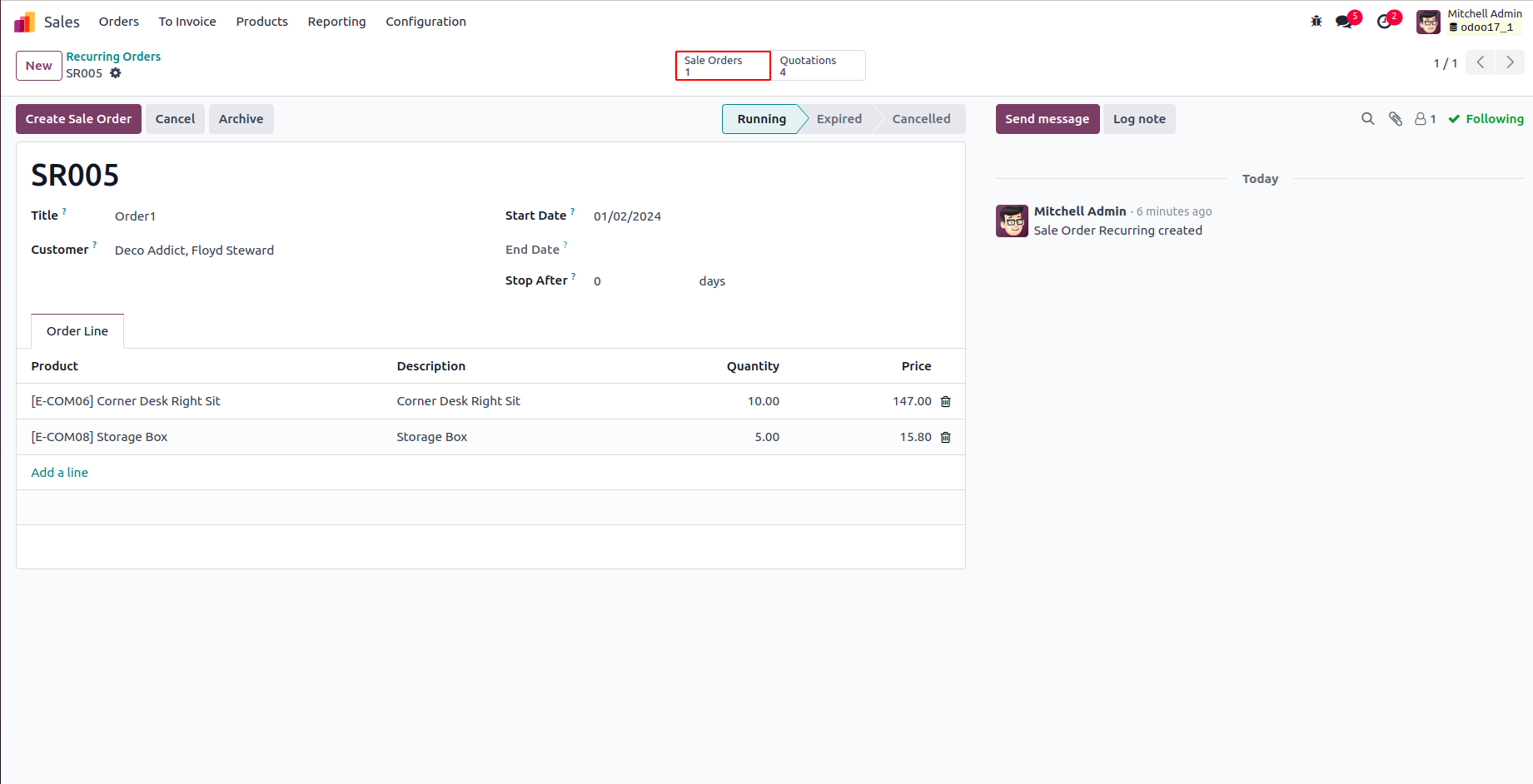Delete the Corner Desk Right Sit line
Screen dimensions: 1533x784
[x=946, y=402]
